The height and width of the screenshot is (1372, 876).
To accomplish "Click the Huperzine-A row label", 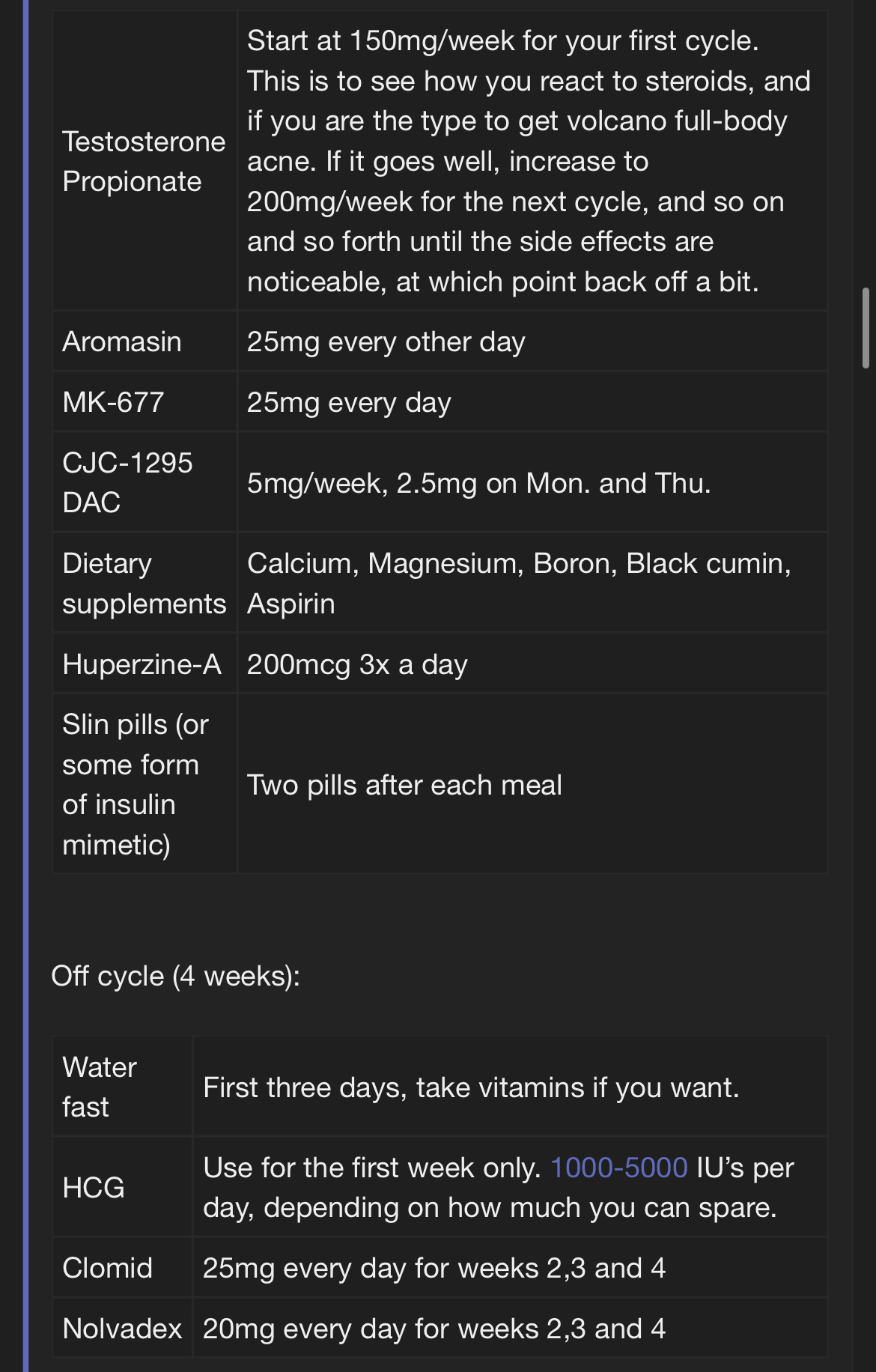I will (142, 664).
